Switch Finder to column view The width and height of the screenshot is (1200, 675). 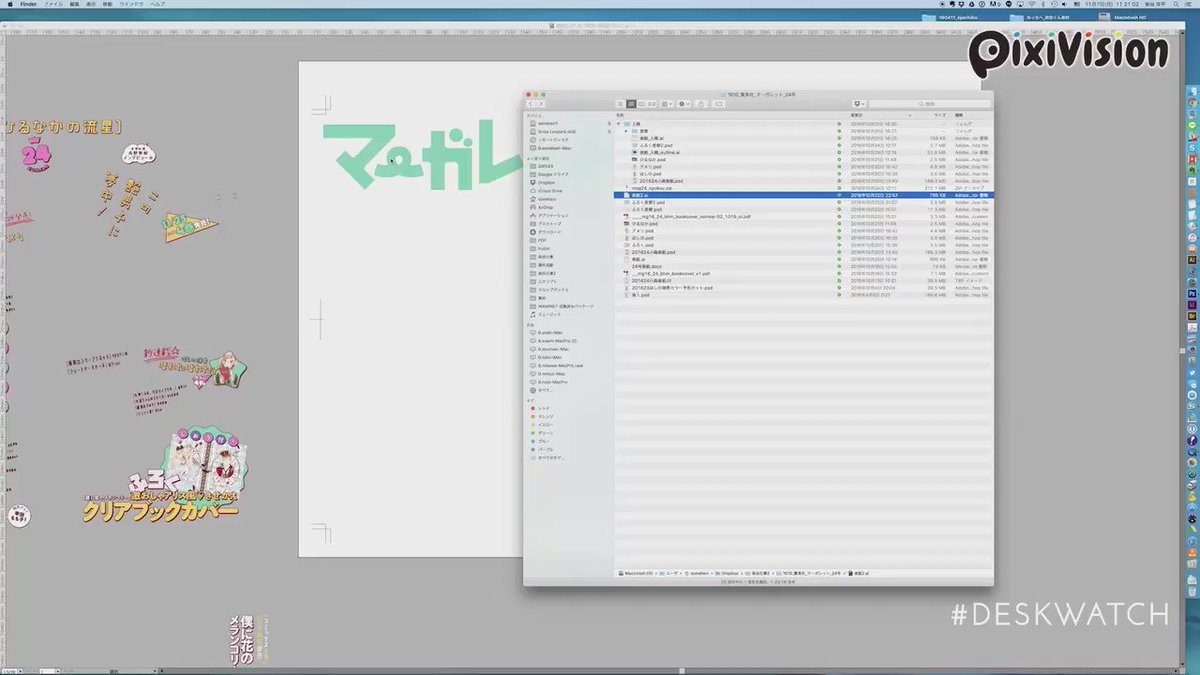tap(641, 104)
